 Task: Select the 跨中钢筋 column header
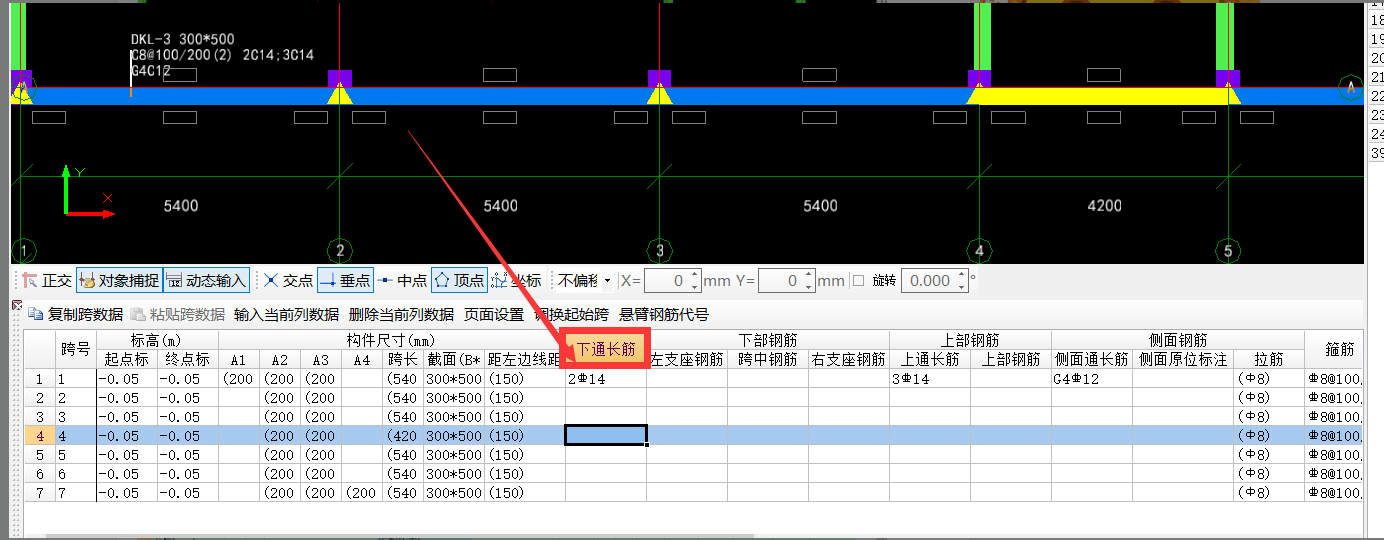768,359
